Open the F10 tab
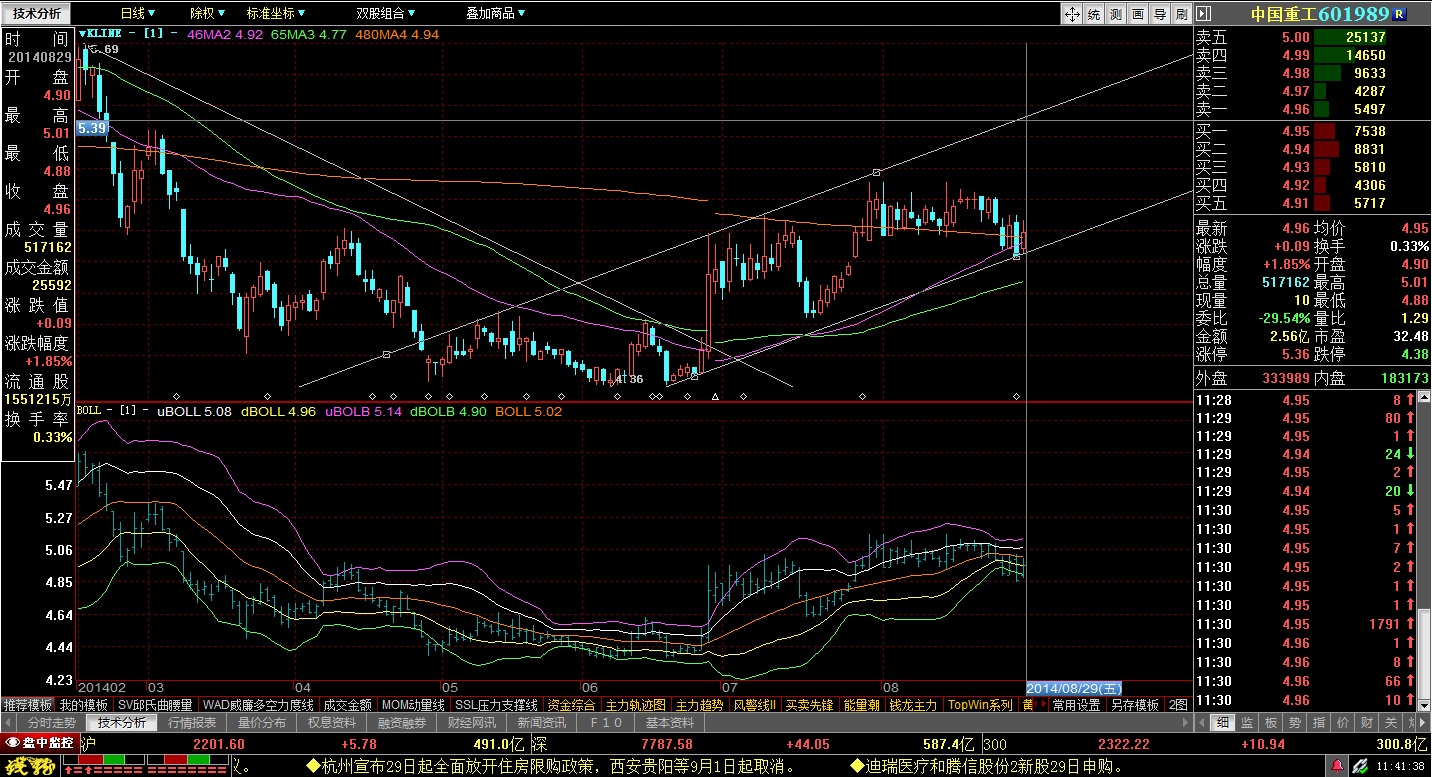 [607, 722]
